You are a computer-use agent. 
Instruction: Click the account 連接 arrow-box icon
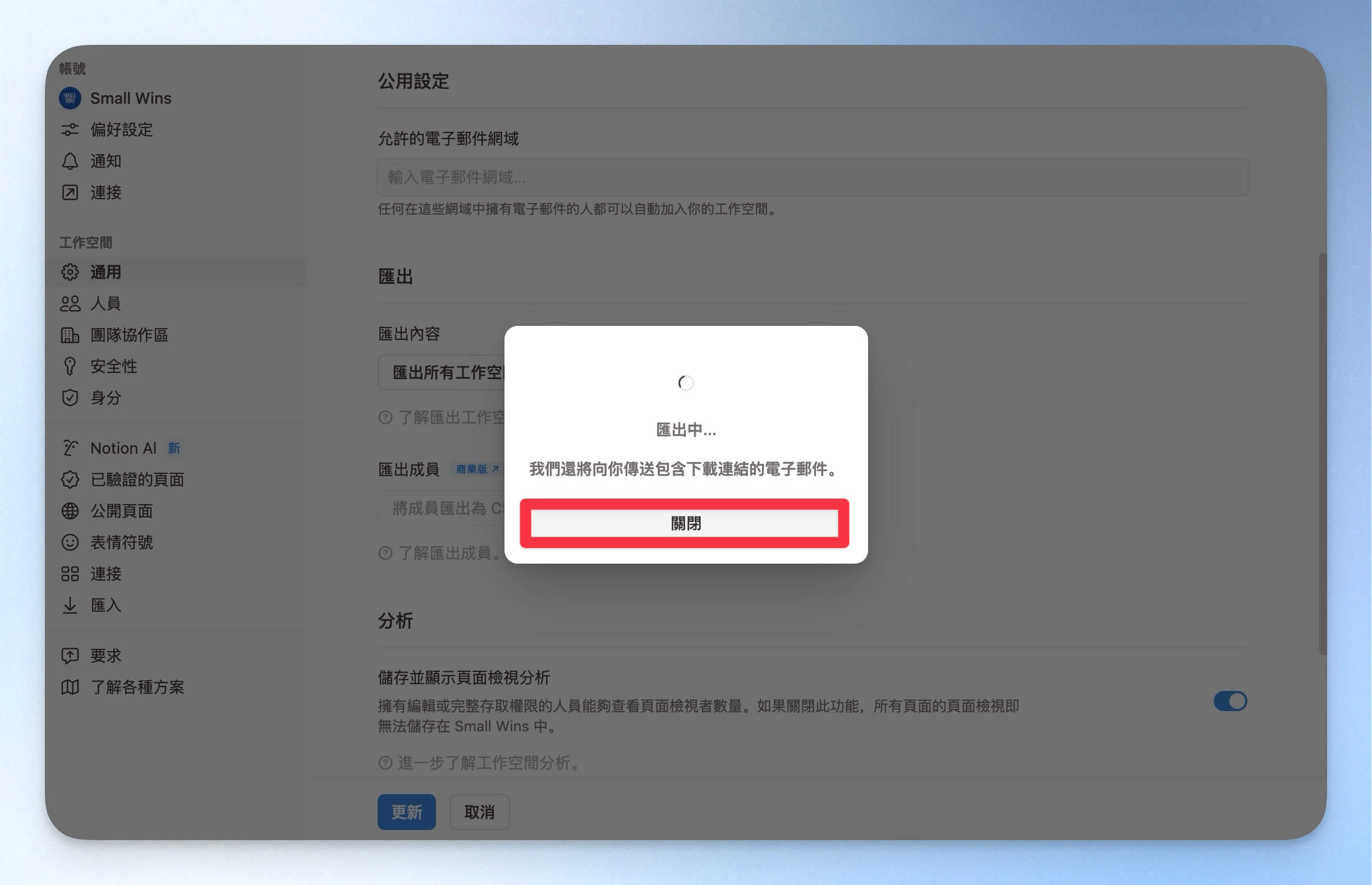coord(70,192)
